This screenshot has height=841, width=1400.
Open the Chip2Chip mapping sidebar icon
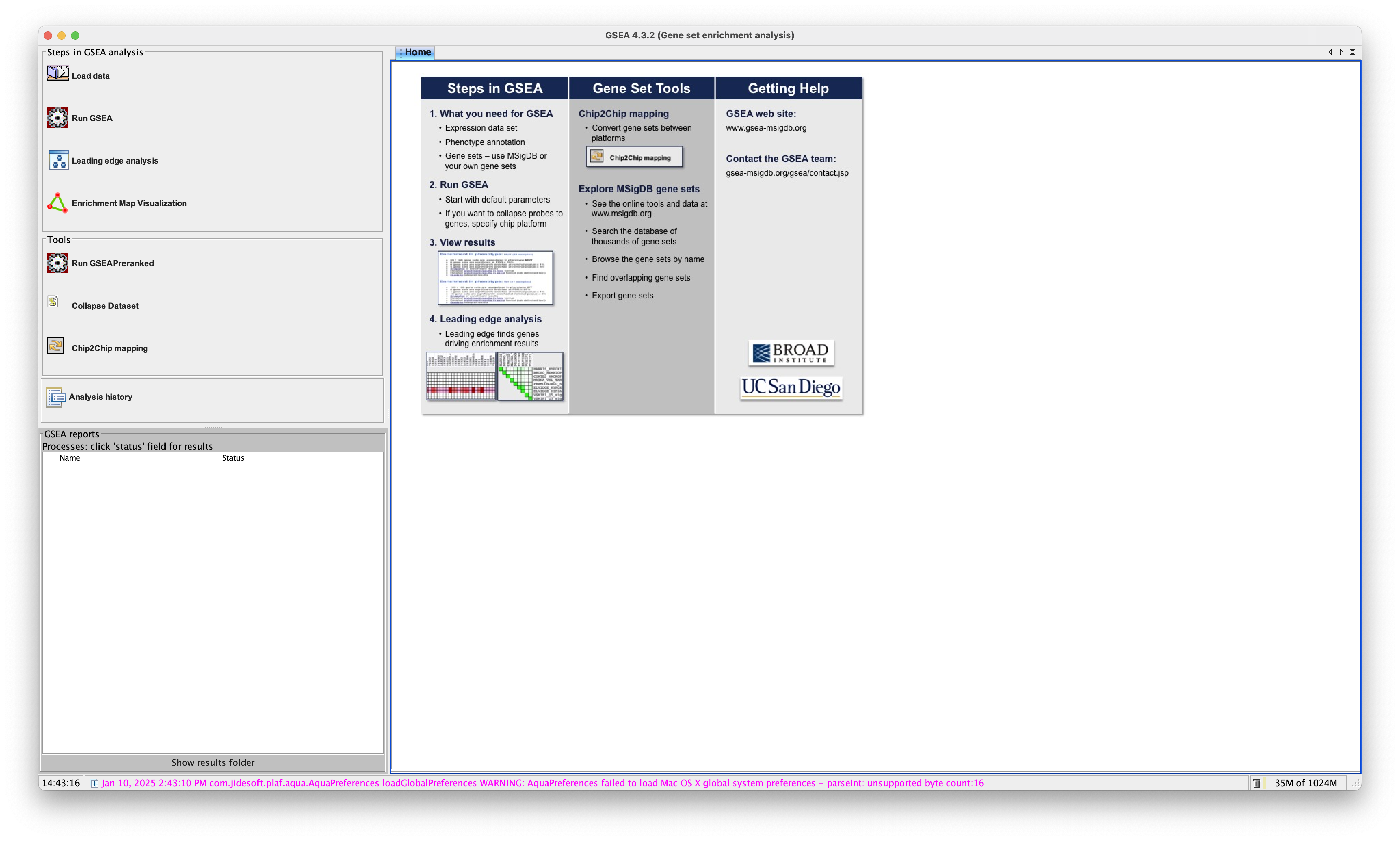click(x=55, y=346)
